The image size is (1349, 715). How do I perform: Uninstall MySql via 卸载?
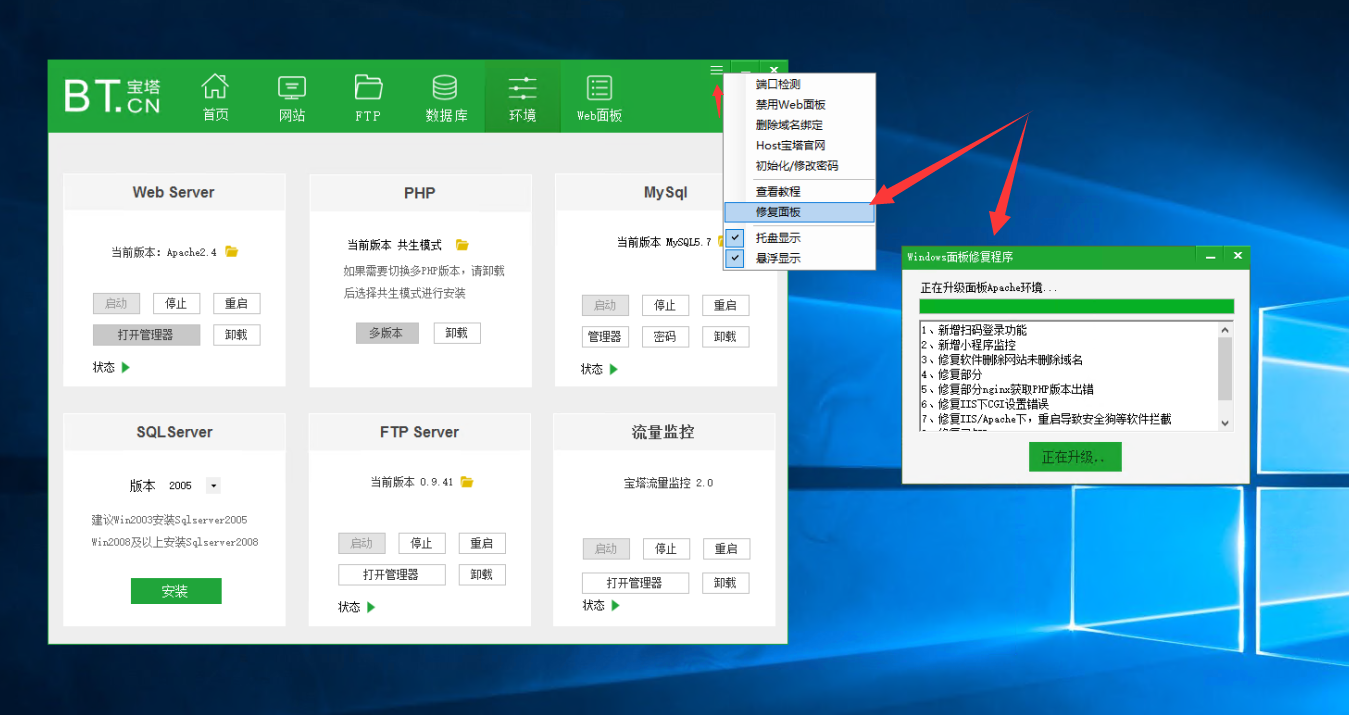coord(725,337)
